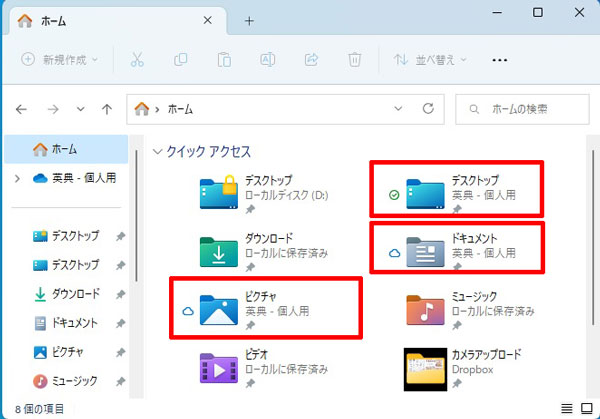The width and height of the screenshot is (600, 419).
Task: Click the rename icon in toolbar
Action: coord(267,60)
